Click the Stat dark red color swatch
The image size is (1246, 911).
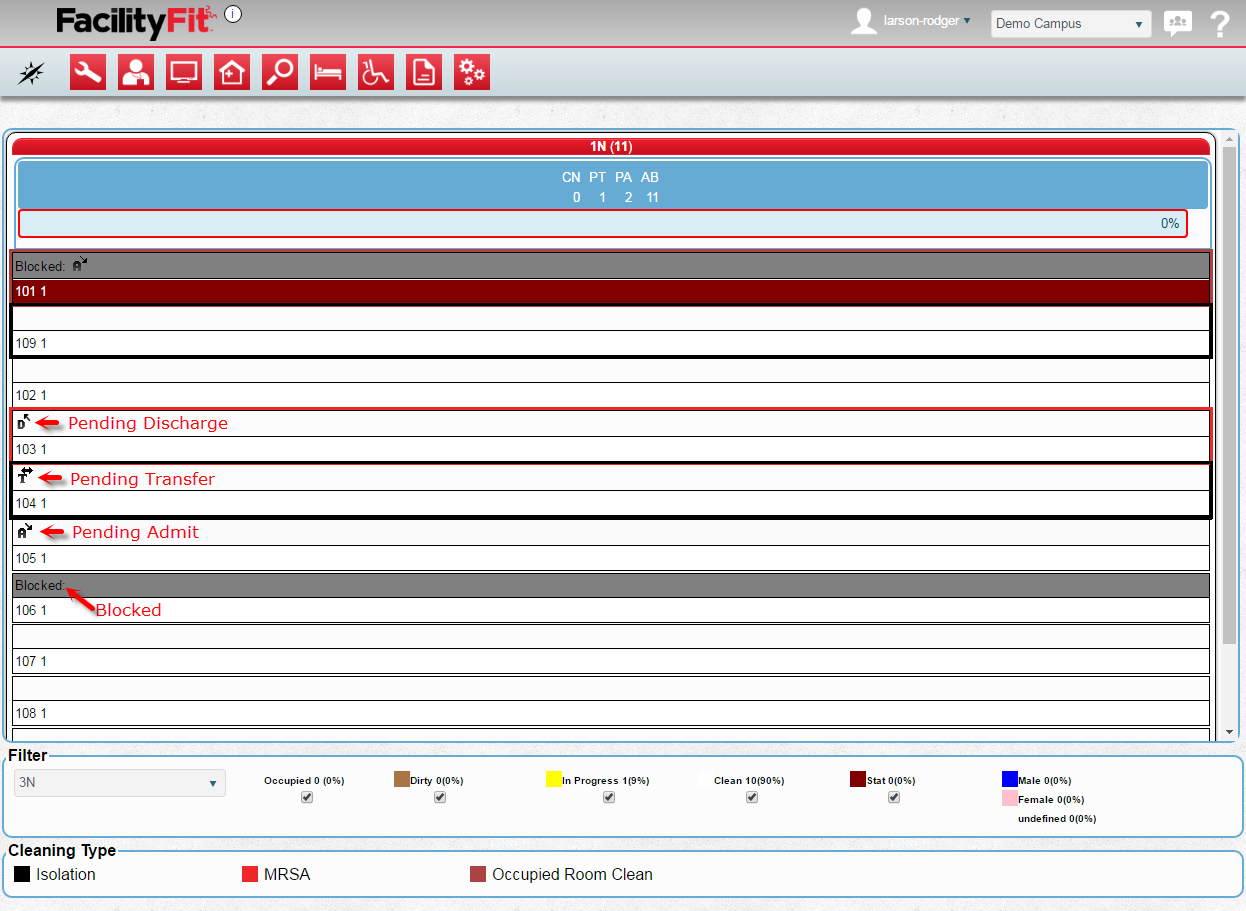click(x=858, y=779)
